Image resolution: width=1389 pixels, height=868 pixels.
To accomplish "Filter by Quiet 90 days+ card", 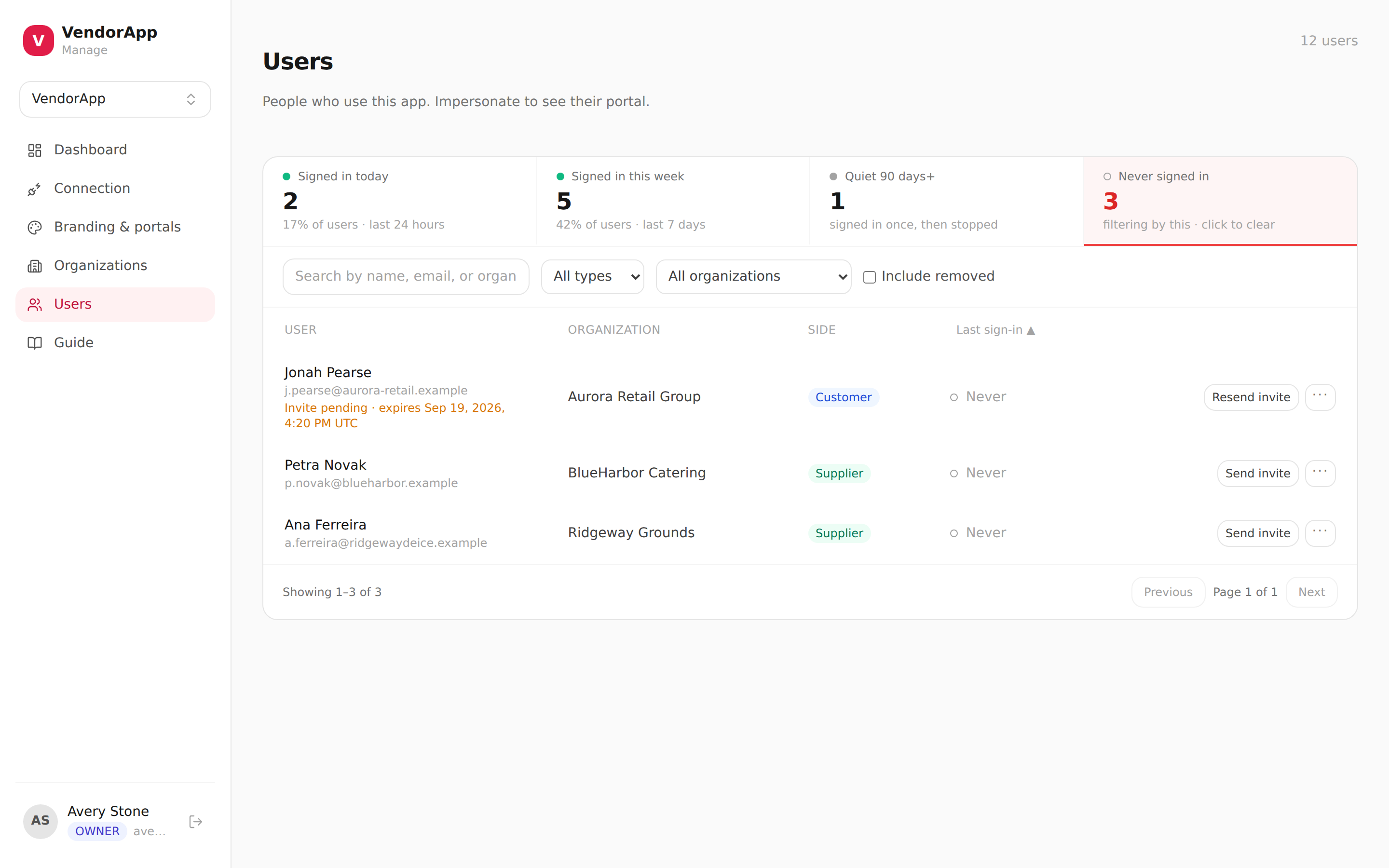I will 946,202.
